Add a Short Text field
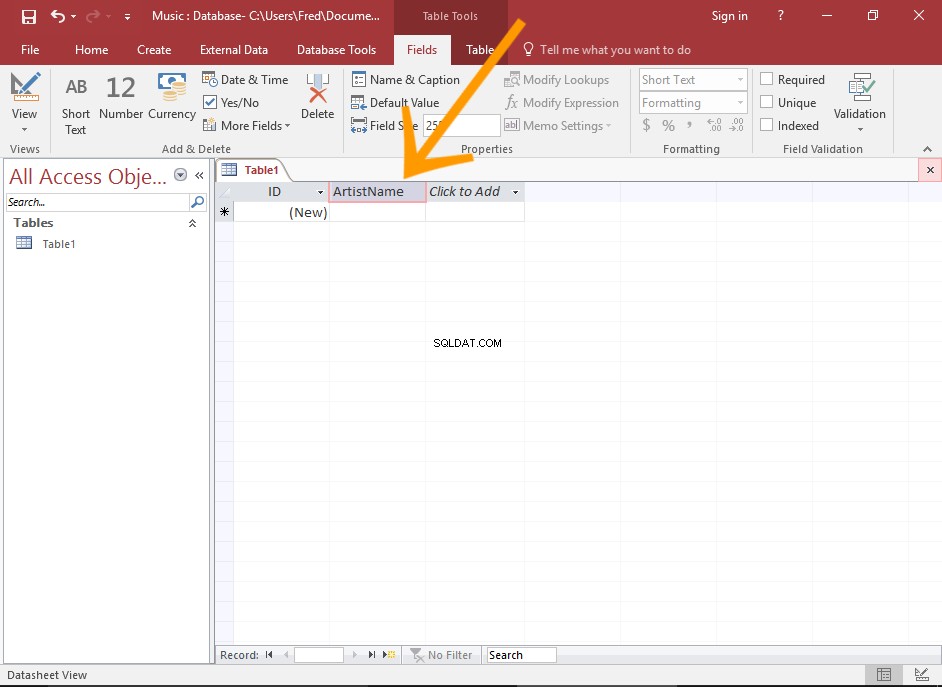This screenshot has height=687, width=942. coord(76,106)
